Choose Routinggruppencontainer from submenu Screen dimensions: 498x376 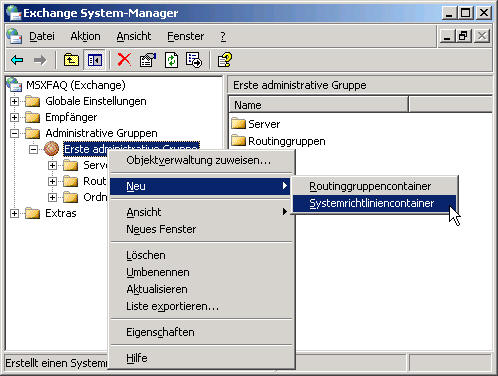pos(374,186)
